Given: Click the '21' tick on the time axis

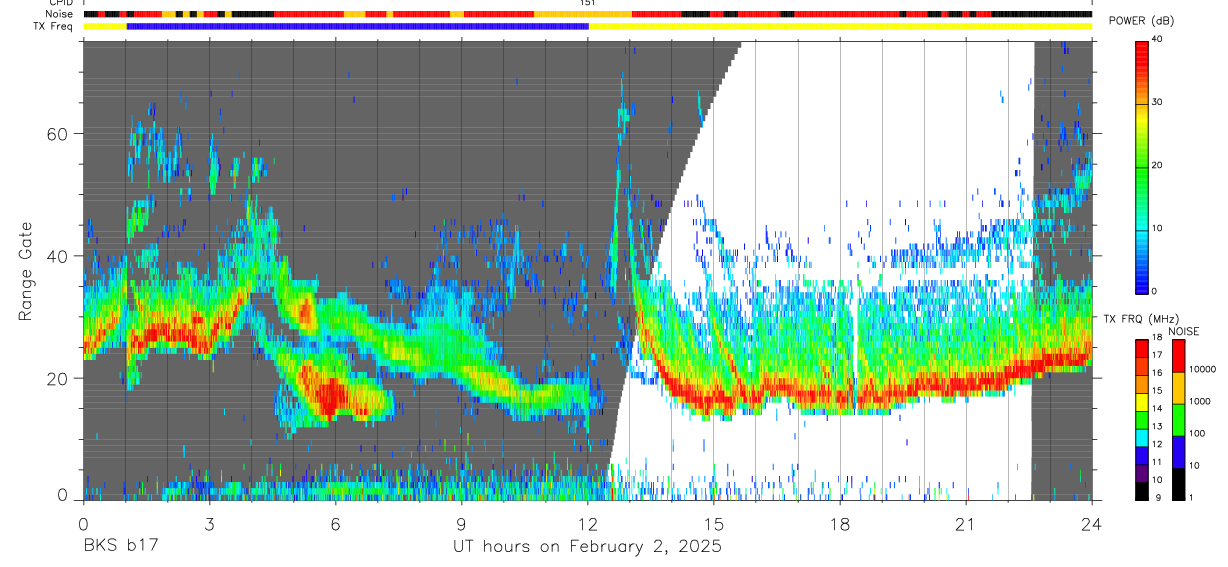Looking at the screenshot, I should tap(966, 524).
